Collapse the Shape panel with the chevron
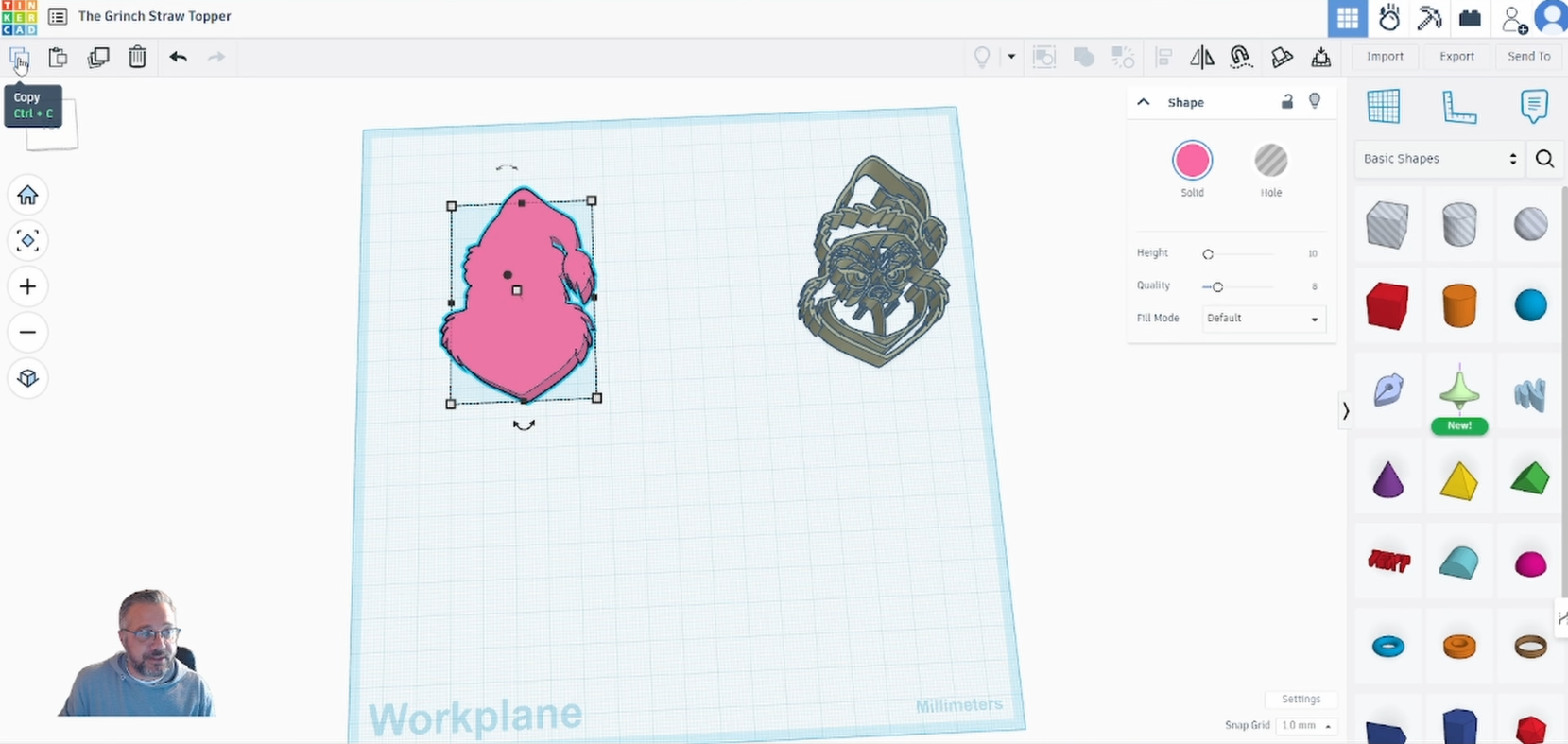Viewport: 1568px width, 744px height. point(1144,102)
